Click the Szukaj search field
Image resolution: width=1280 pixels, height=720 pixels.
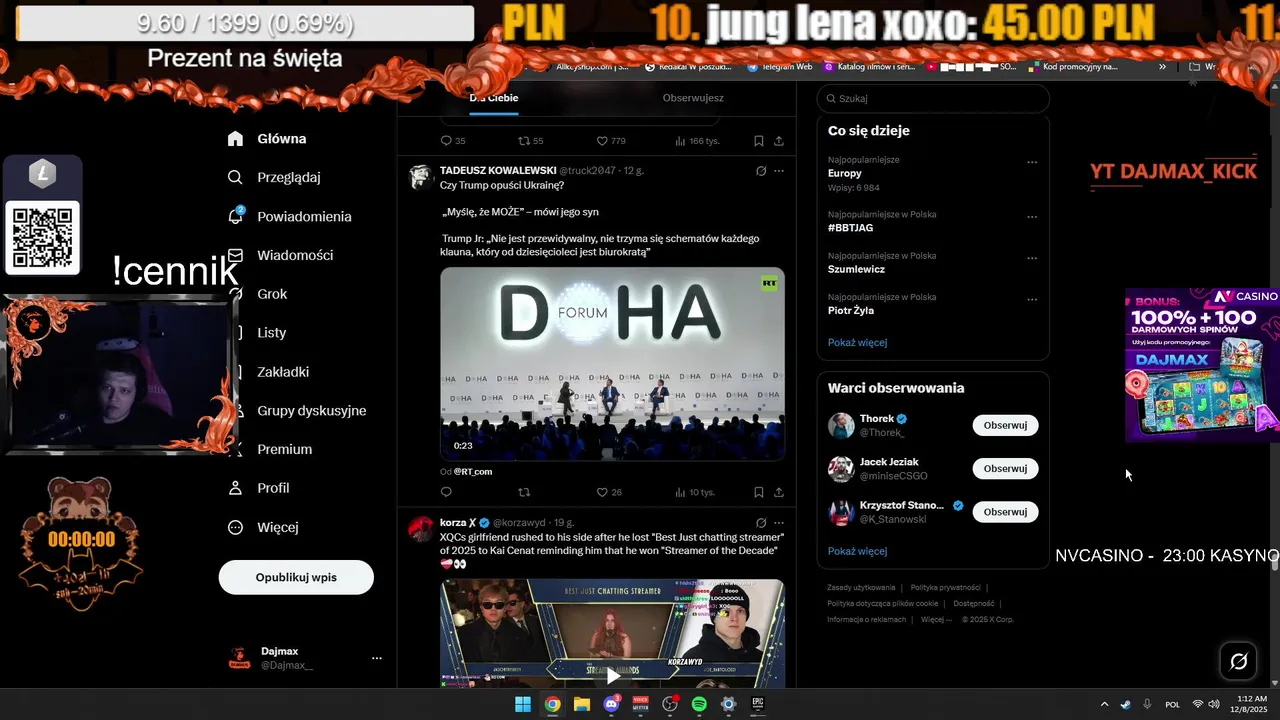pos(933,98)
